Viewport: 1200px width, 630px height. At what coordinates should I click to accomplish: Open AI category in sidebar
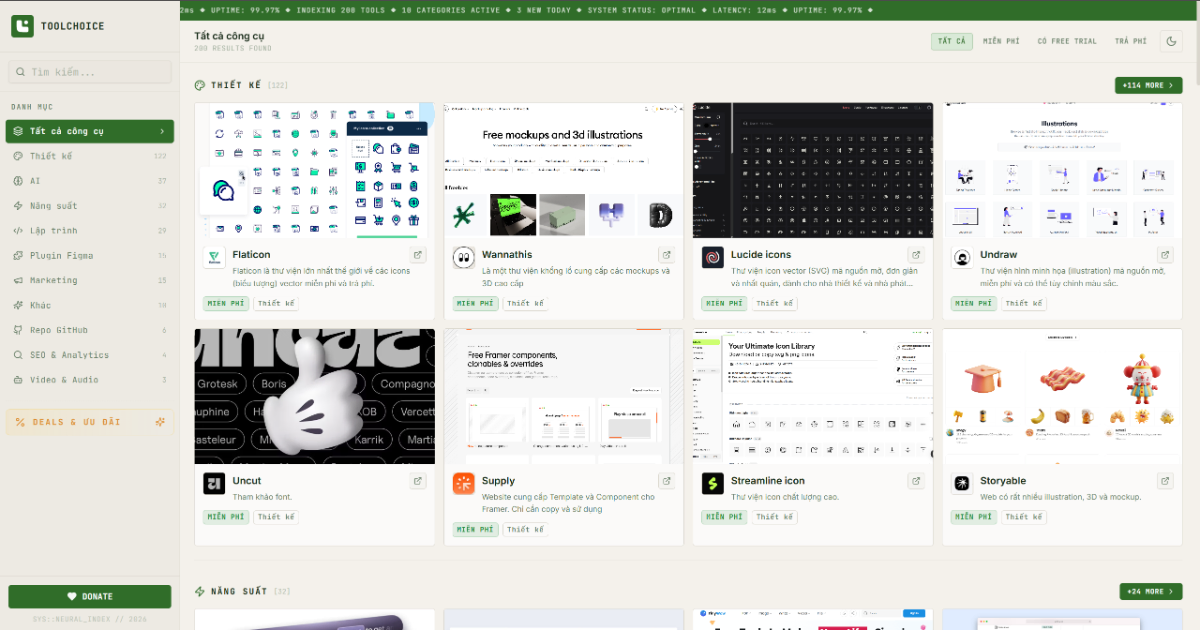[x=90, y=181]
